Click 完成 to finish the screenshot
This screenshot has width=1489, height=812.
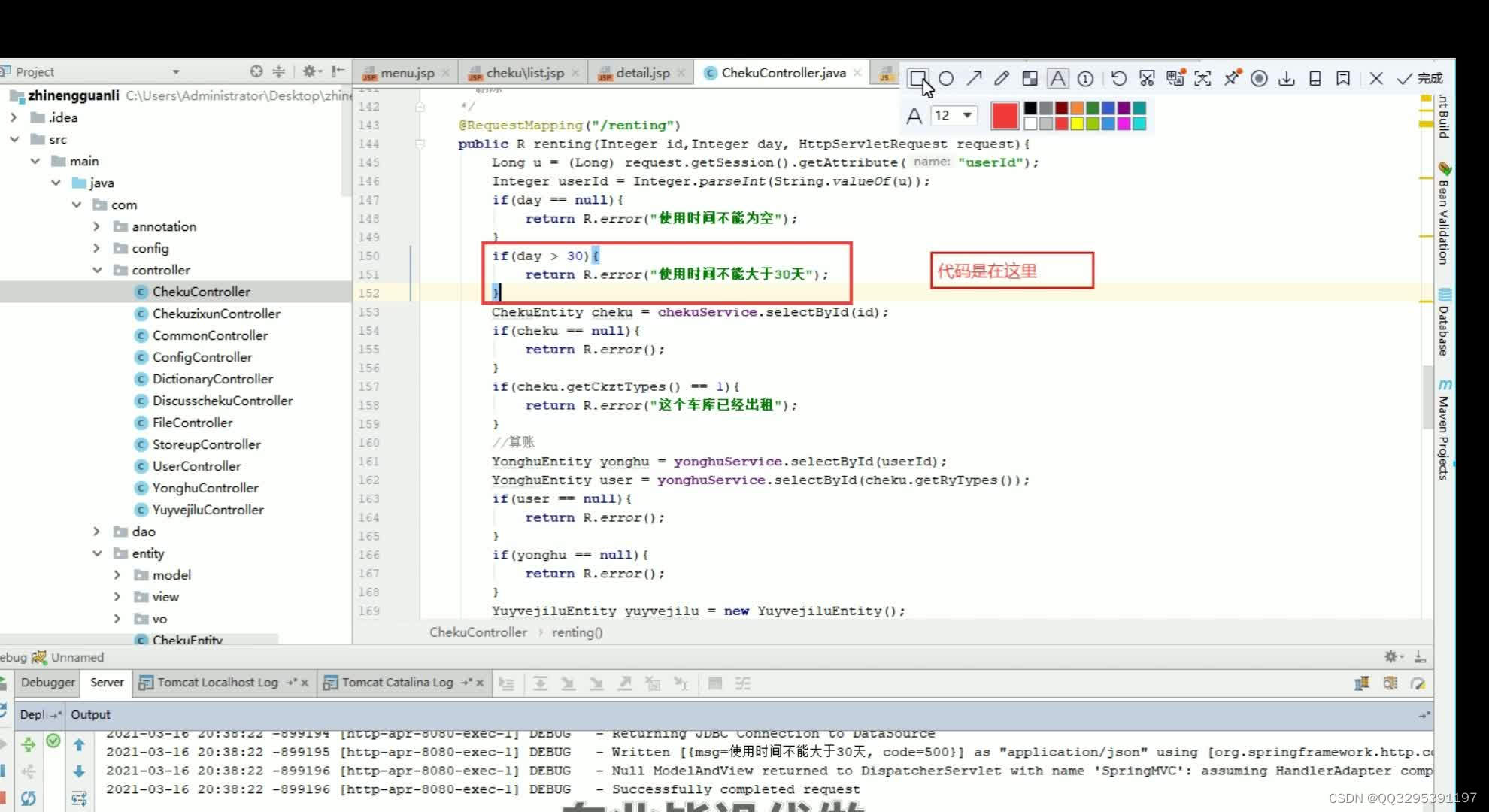click(x=1420, y=78)
